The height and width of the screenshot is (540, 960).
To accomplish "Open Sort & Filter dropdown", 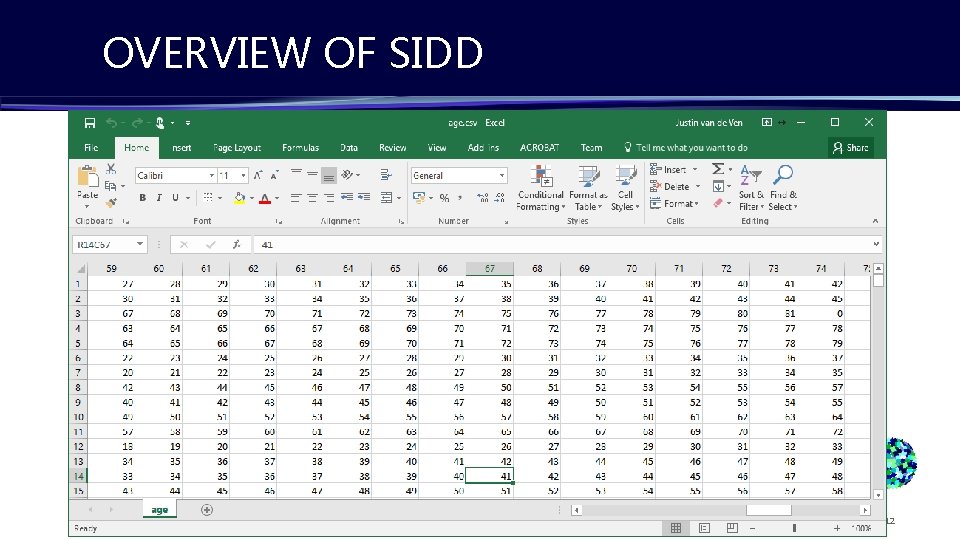I will [751, 188].
